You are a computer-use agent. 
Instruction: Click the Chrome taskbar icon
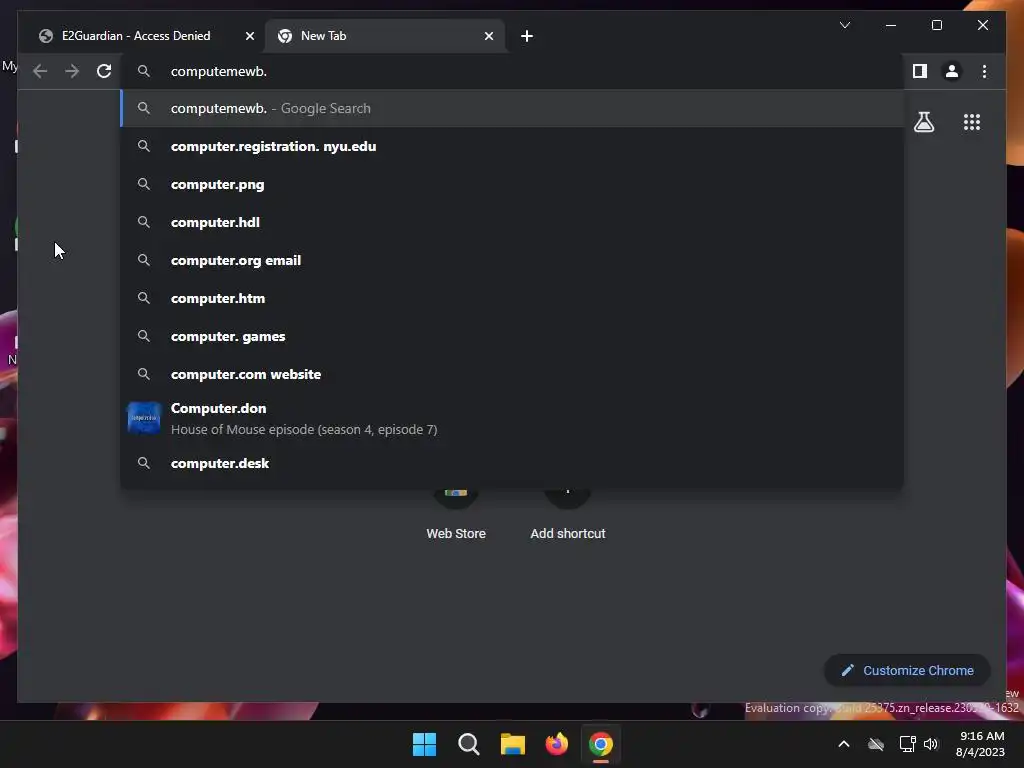601,744
